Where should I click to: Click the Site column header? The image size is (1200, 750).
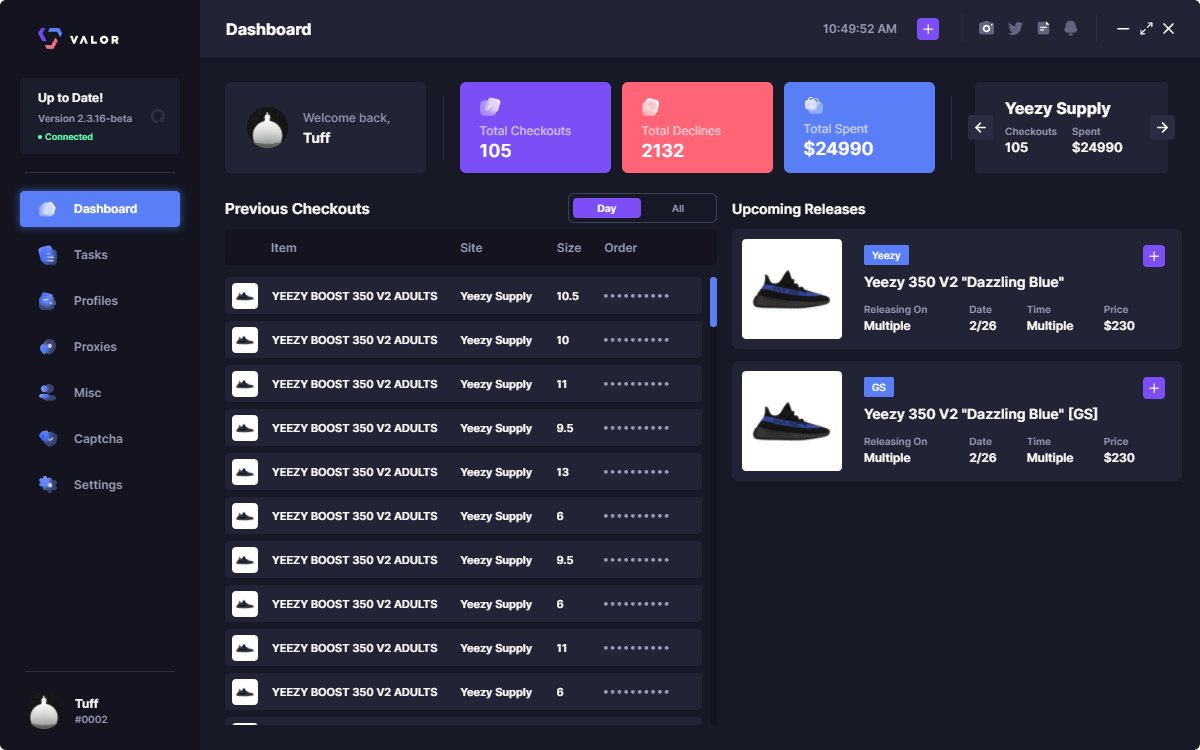tap(471, 248)
